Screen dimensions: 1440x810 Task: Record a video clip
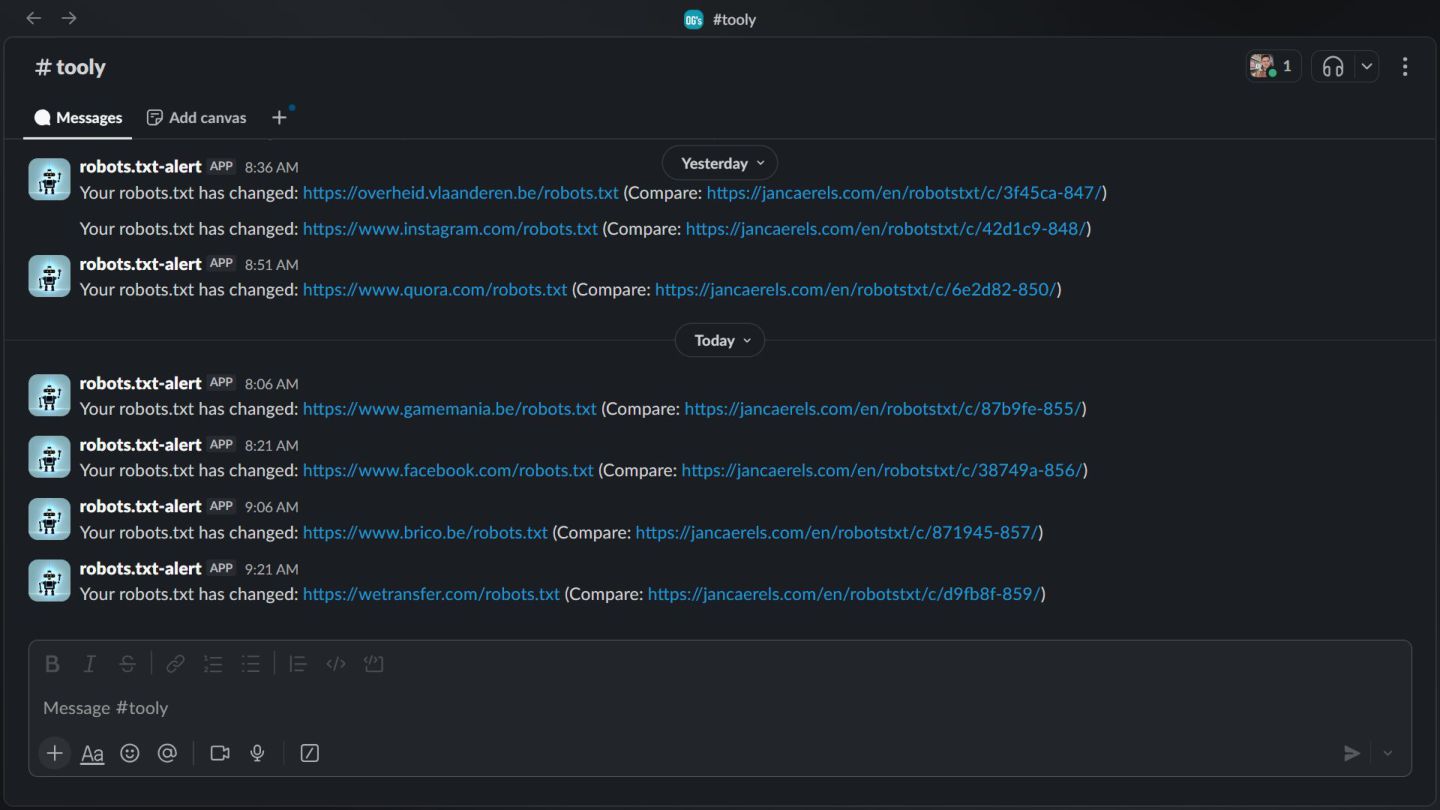pyautogui.click(x=220, y=753)
